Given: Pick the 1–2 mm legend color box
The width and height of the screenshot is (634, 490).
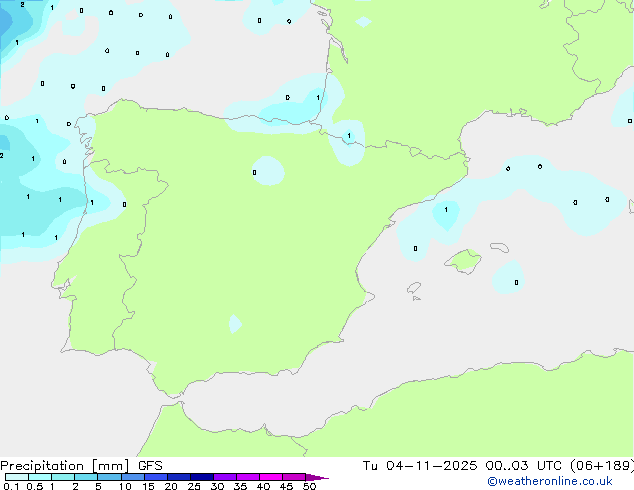Looking at the screenshot, I should tap(63, 477).
